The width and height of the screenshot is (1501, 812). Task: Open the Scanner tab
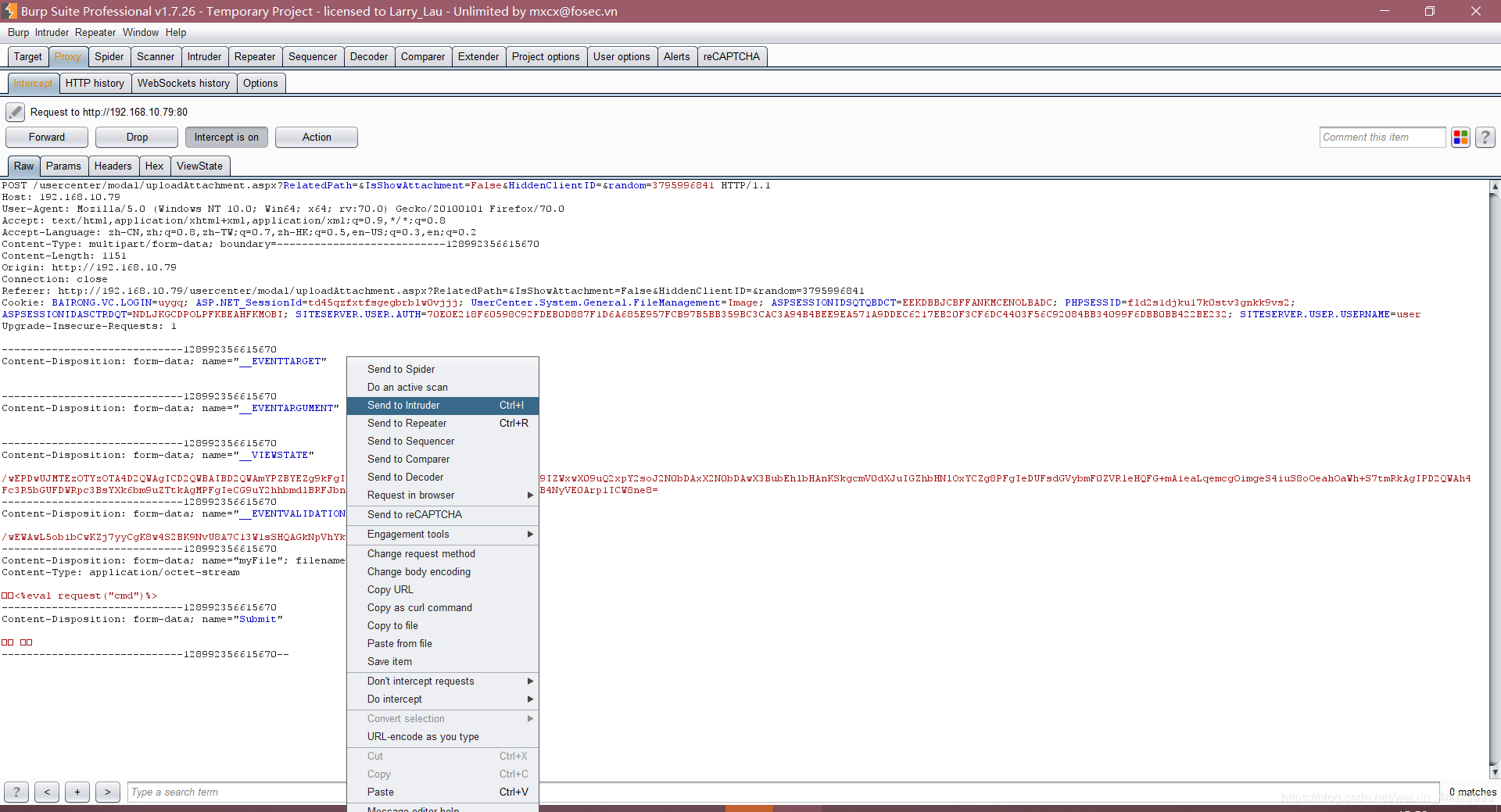click(156, 57)
